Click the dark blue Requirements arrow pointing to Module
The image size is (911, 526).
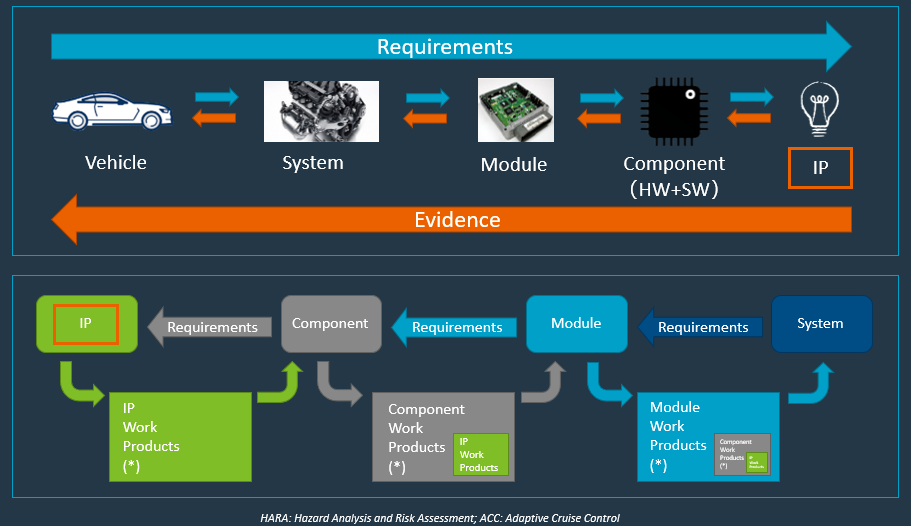pyautogui.click(x=698, y=327)
